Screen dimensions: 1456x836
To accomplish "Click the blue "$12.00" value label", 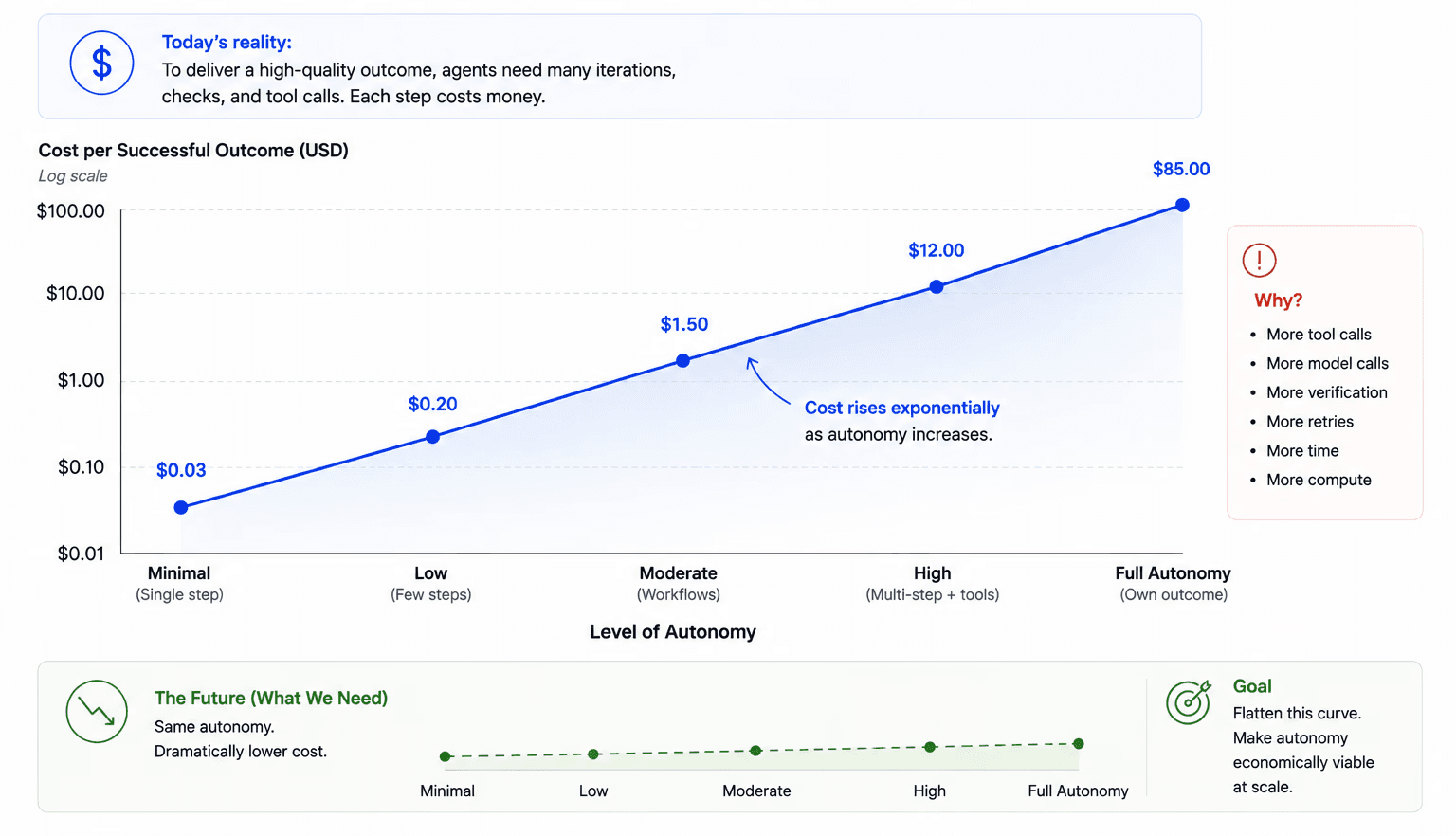I will tap(937, 251).
